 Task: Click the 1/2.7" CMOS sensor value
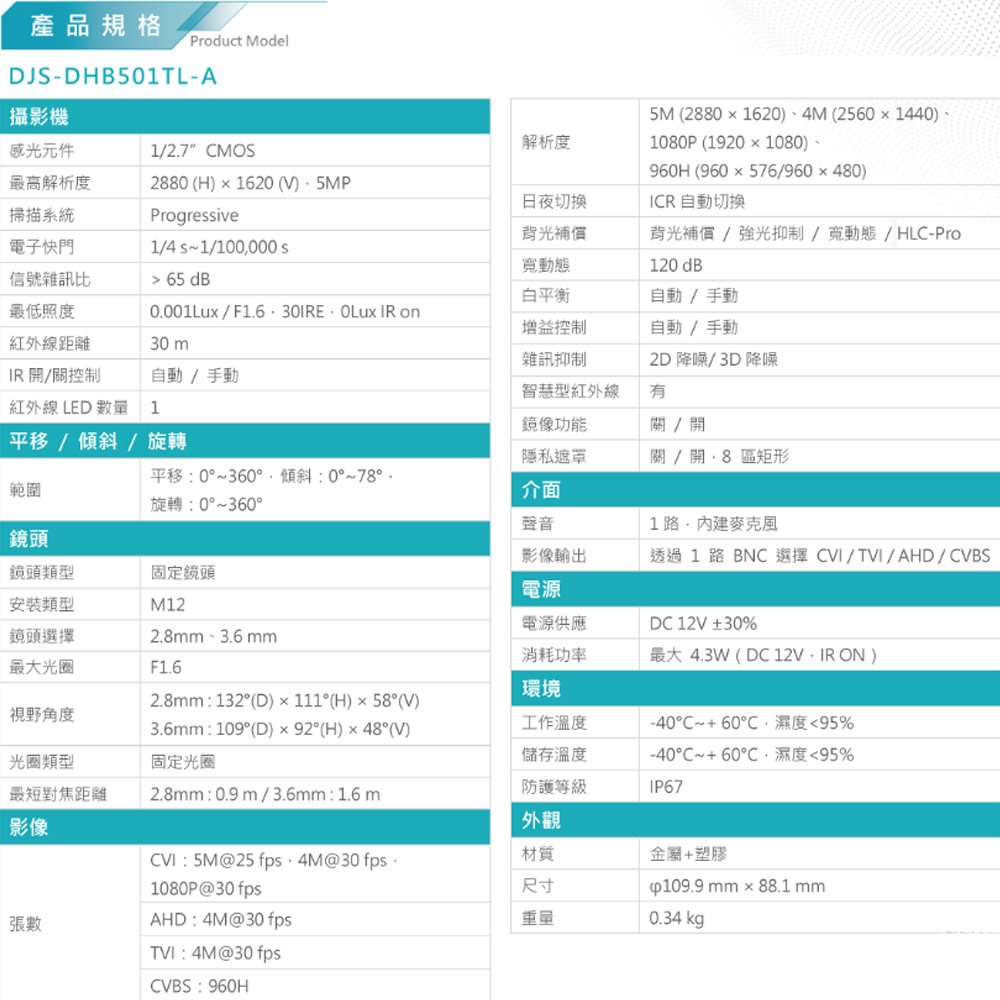[203, 151]
